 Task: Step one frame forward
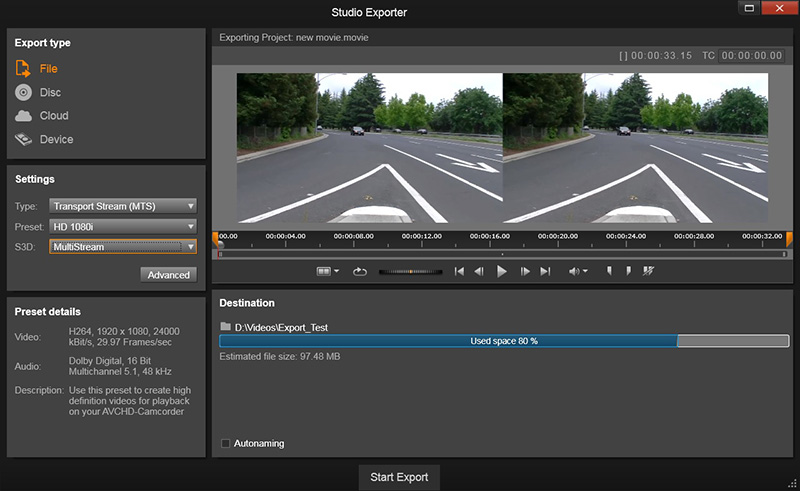pyautogui.click(x=525, y=271)
